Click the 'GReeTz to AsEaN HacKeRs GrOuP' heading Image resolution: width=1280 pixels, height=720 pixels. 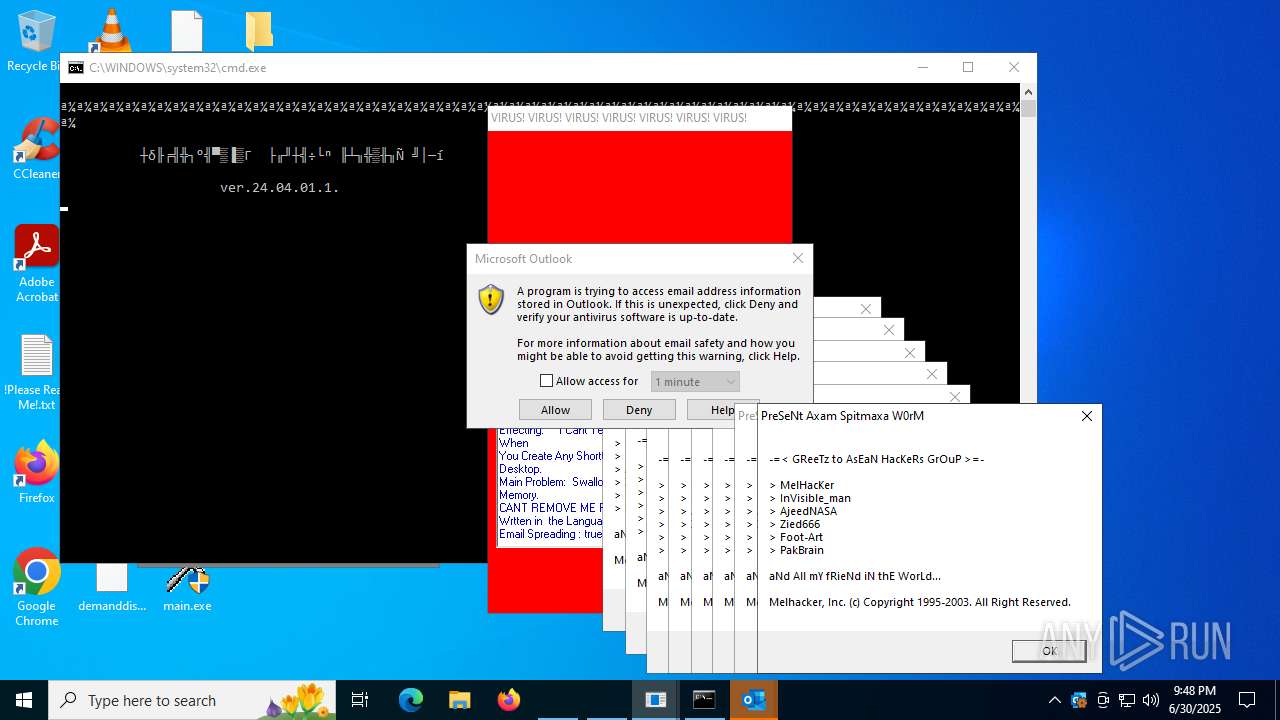(x=876, y=459)
